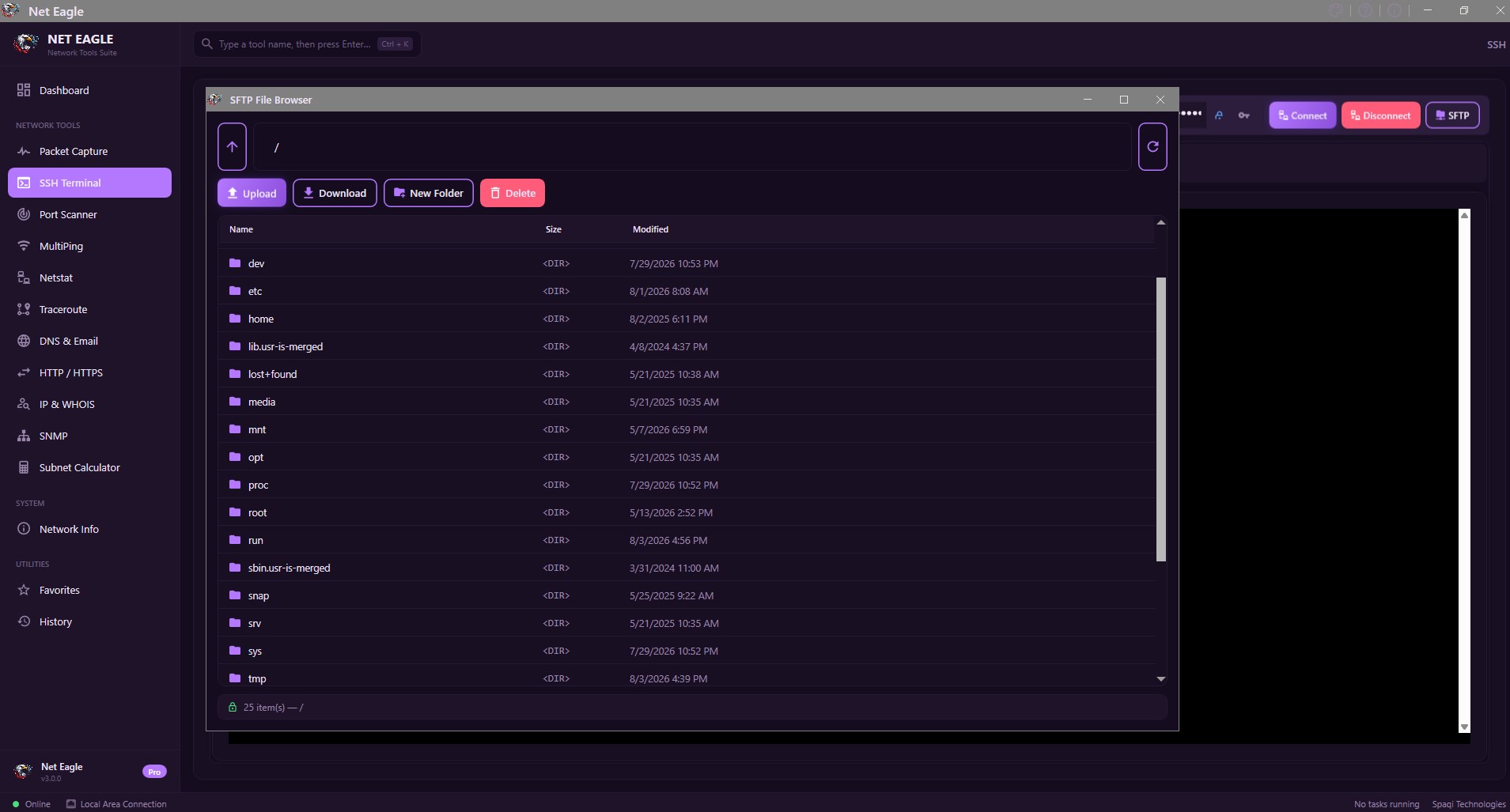Open the Port Scanner tool
Viewport: 1510px width, 812px height.
pyautogui.click(x=89, y=214)
